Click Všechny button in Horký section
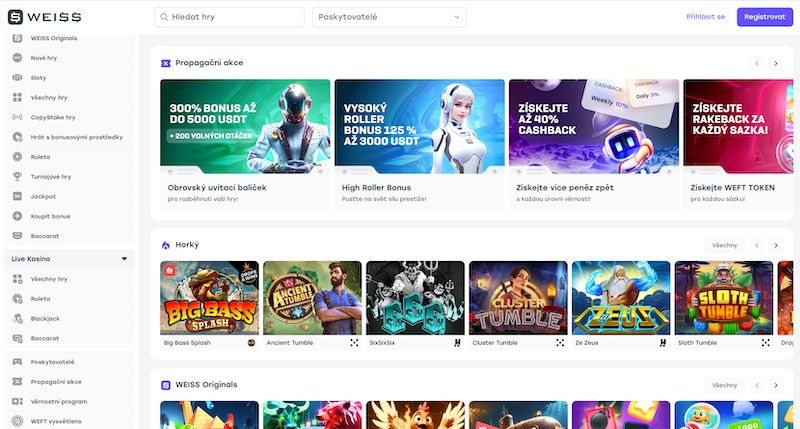 pos(724,245)
